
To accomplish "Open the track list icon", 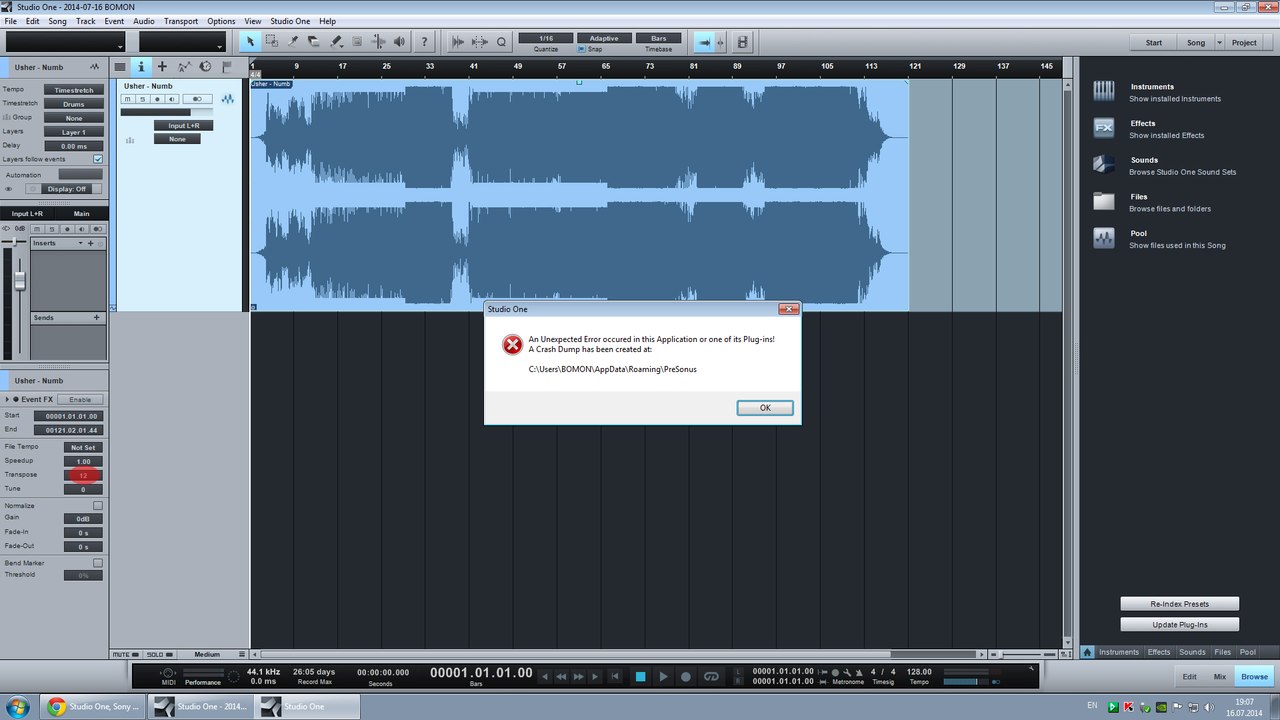I will tap(120, 67).
